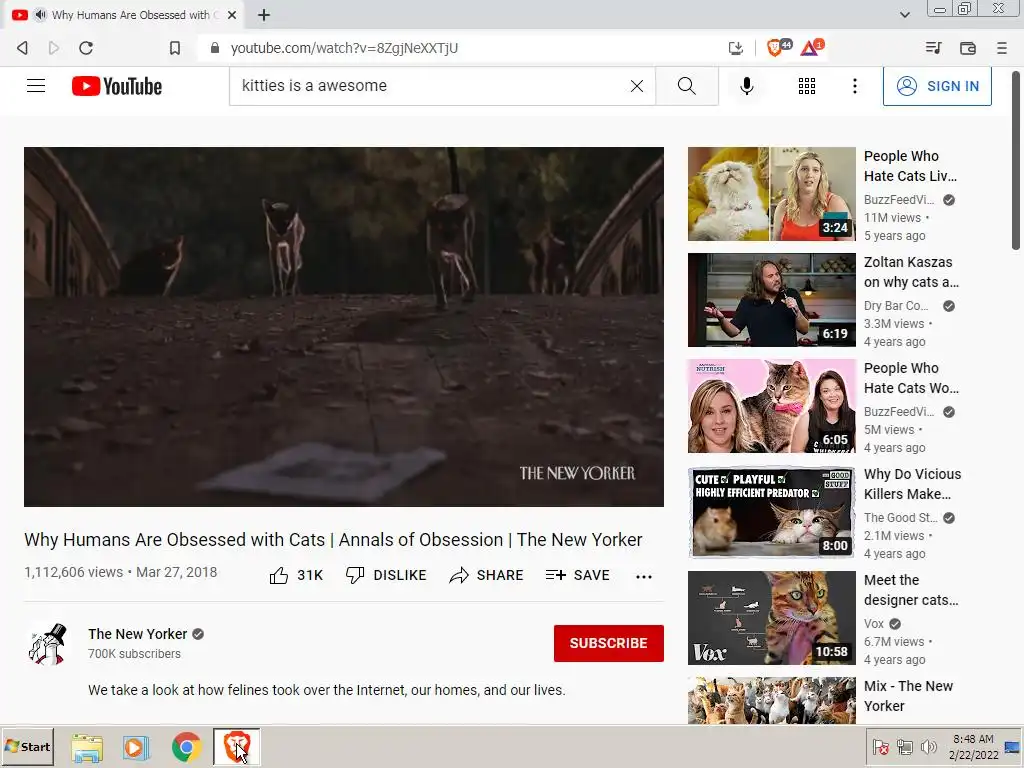This screenshot has height=768, width=1024.
Task: Click the video player to pause
Action: click(x=344, y=327)
